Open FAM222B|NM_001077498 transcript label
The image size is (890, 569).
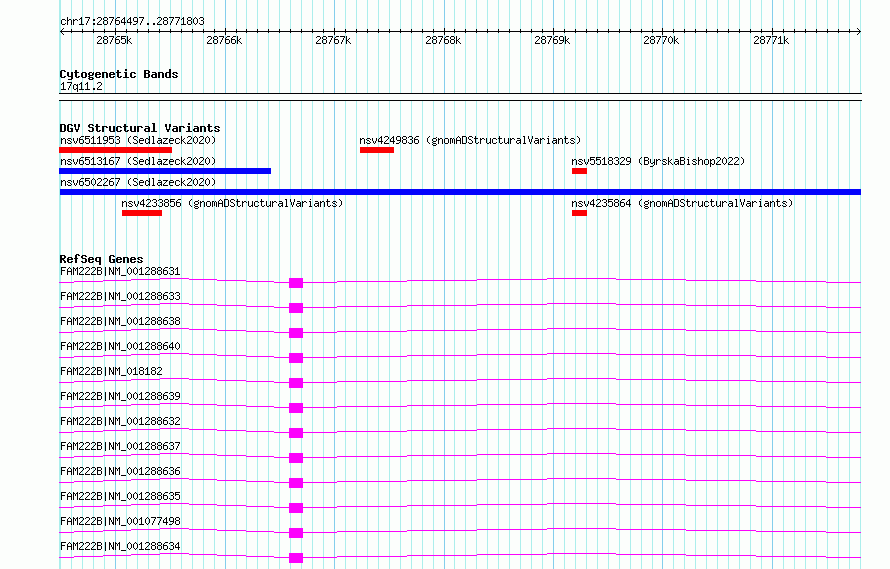(x=120, y=521)
